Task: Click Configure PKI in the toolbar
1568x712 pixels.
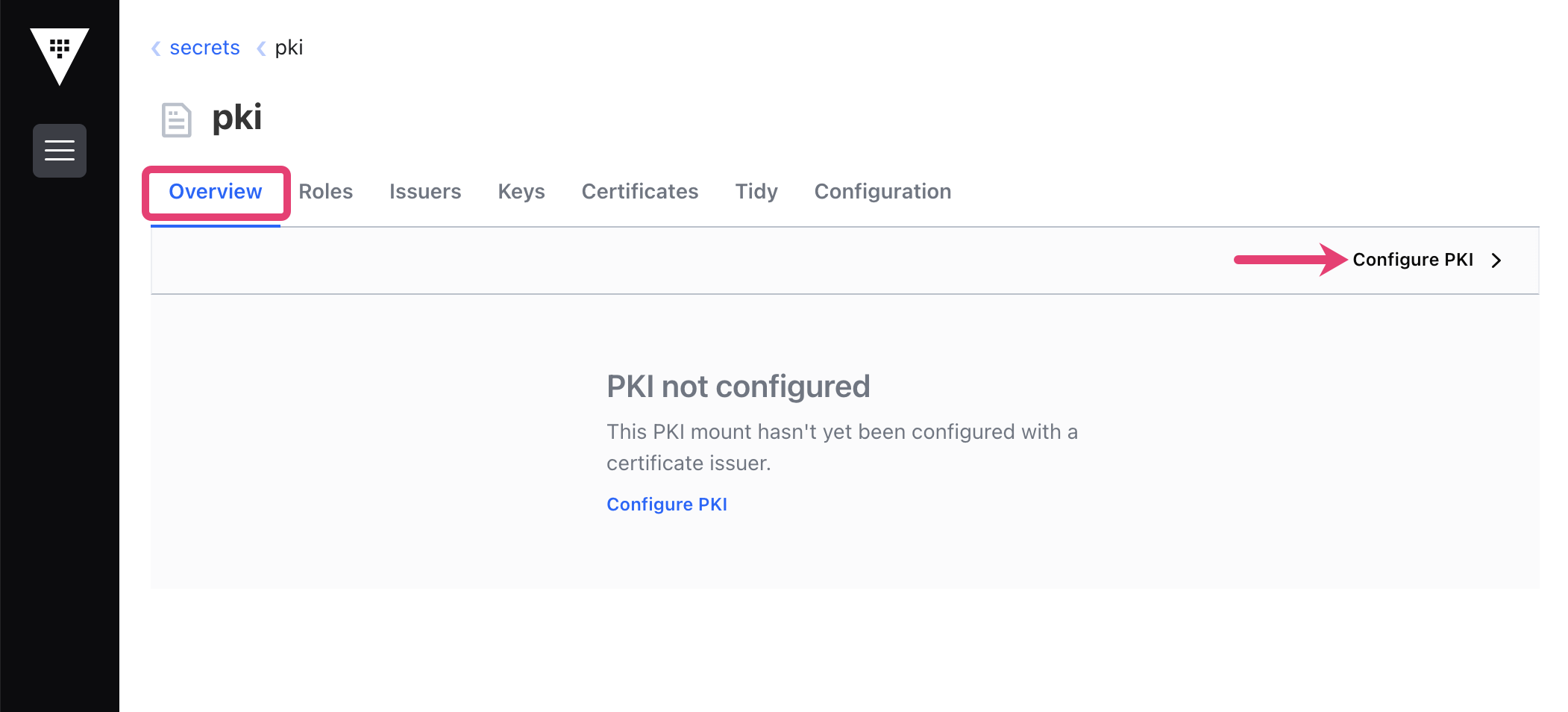Action: [x=1413, y=260]
